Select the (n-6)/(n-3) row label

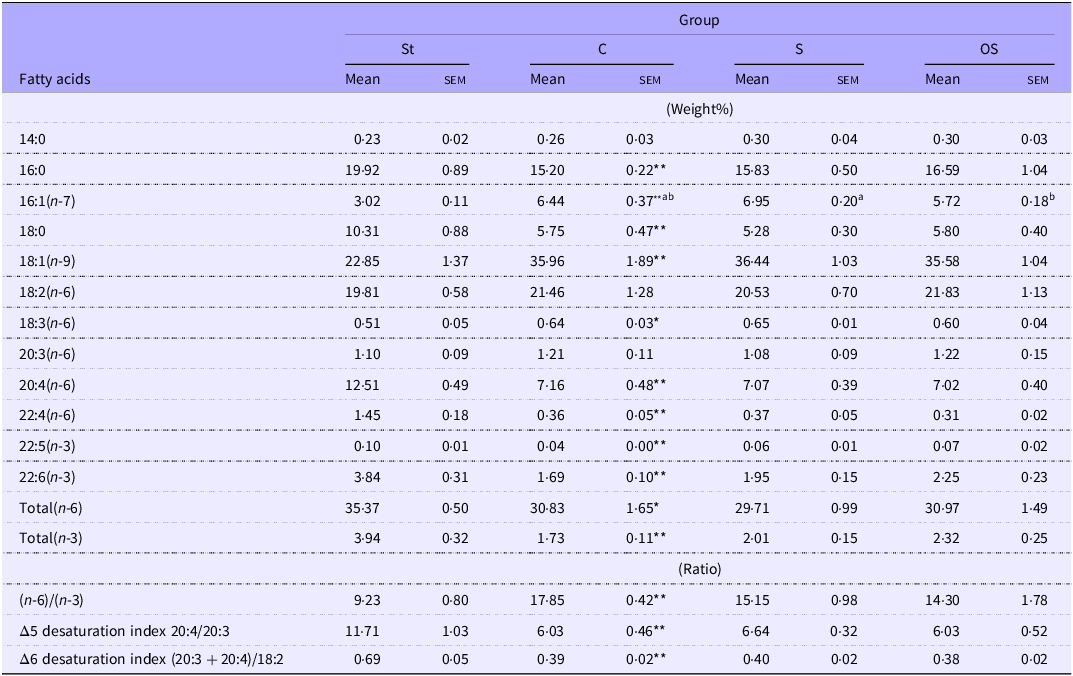click(51, 600)
